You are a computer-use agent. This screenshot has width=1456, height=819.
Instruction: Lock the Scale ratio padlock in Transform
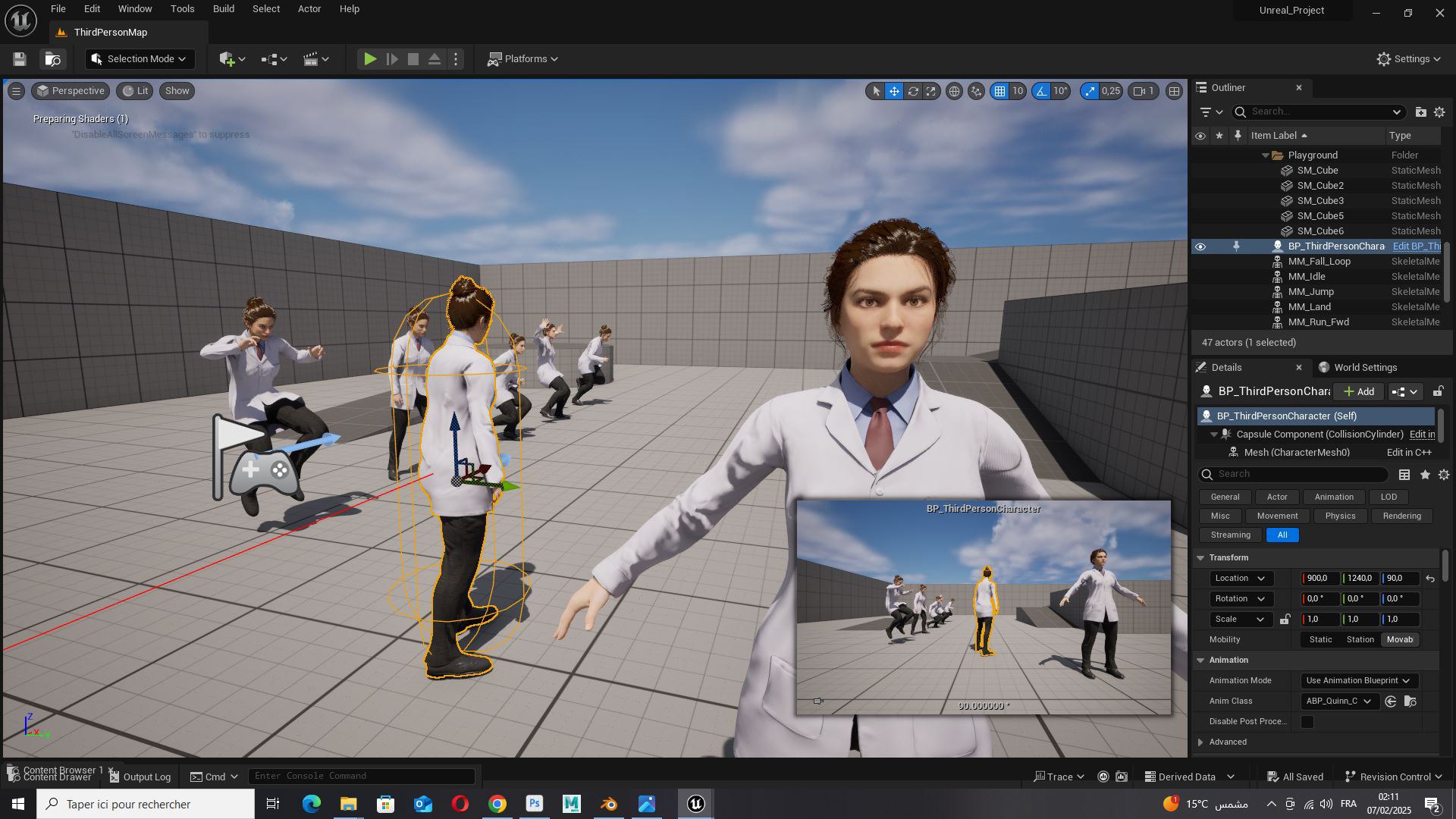click(1285, 620)
